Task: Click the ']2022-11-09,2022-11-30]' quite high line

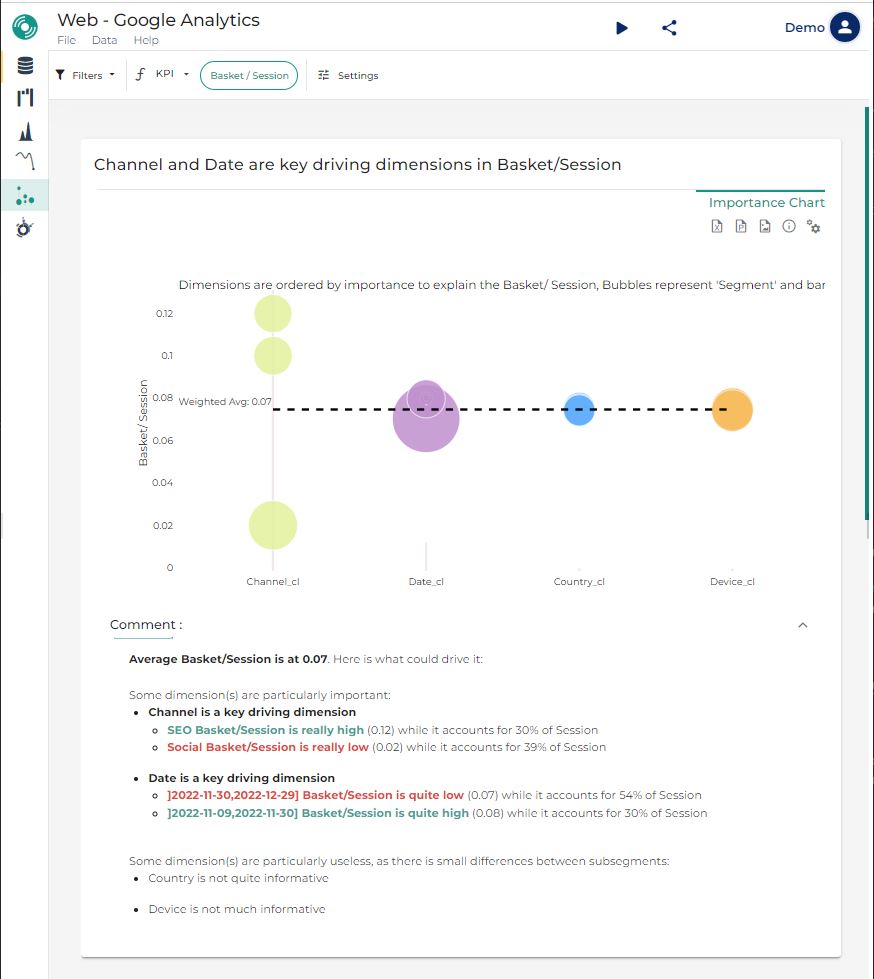Action: [437, 813]
